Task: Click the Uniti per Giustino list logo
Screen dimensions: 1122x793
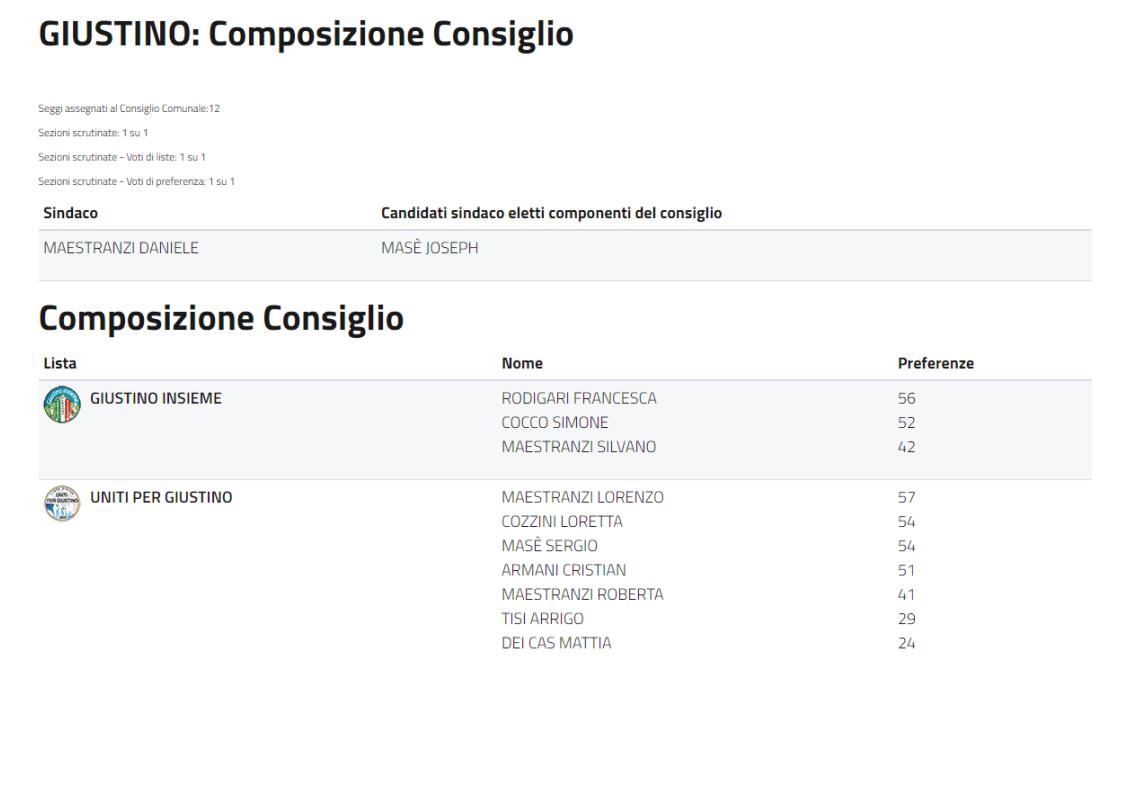Action: (x=61, y=504)
